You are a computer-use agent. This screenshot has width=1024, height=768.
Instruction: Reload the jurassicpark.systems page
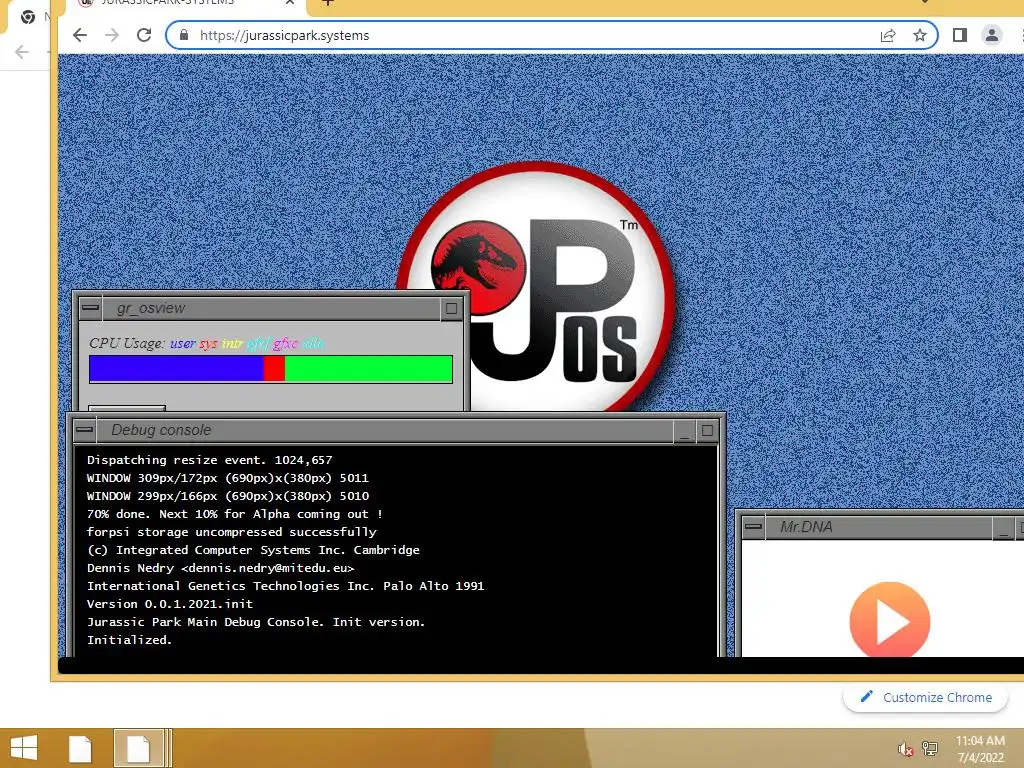pos(144,35)
